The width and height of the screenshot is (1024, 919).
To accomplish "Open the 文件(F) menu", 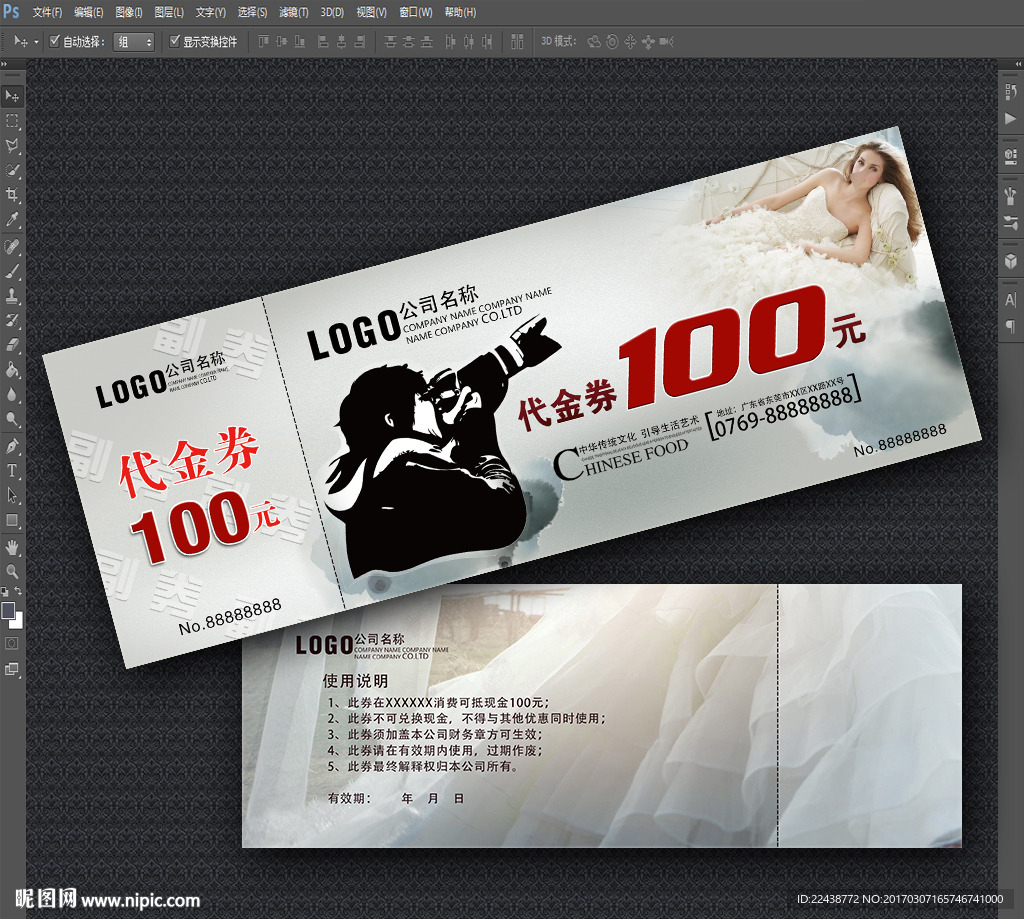I will pos(47,12).
